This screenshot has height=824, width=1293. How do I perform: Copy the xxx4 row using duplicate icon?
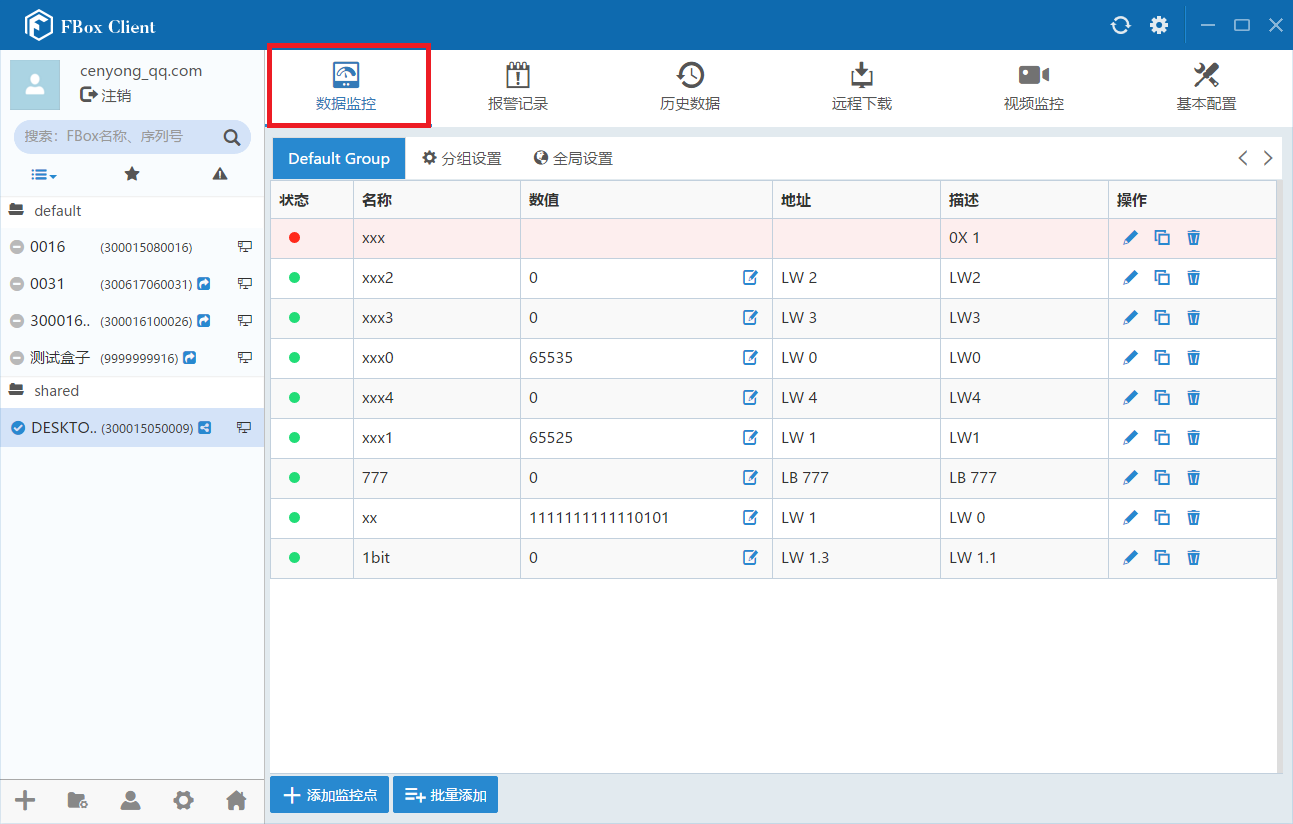point(1162,398)
